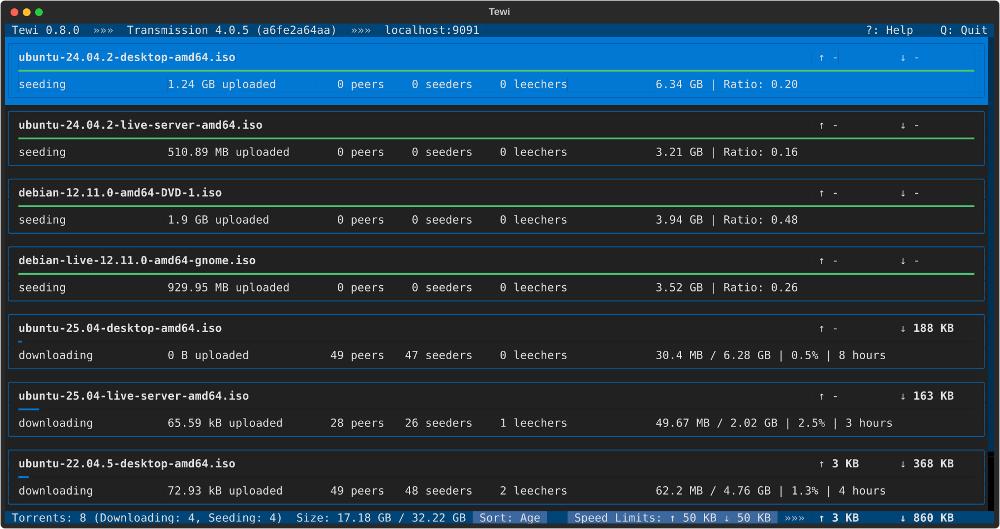The image size is (1000, 529).
Task: Click the '2 leechers' count
Action: click(533, 490)
